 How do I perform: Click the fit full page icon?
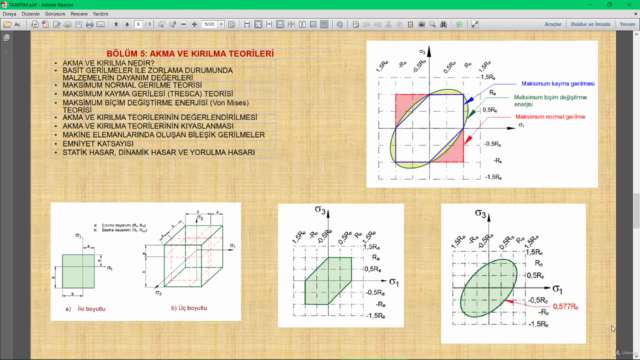[x=258, y=24]
